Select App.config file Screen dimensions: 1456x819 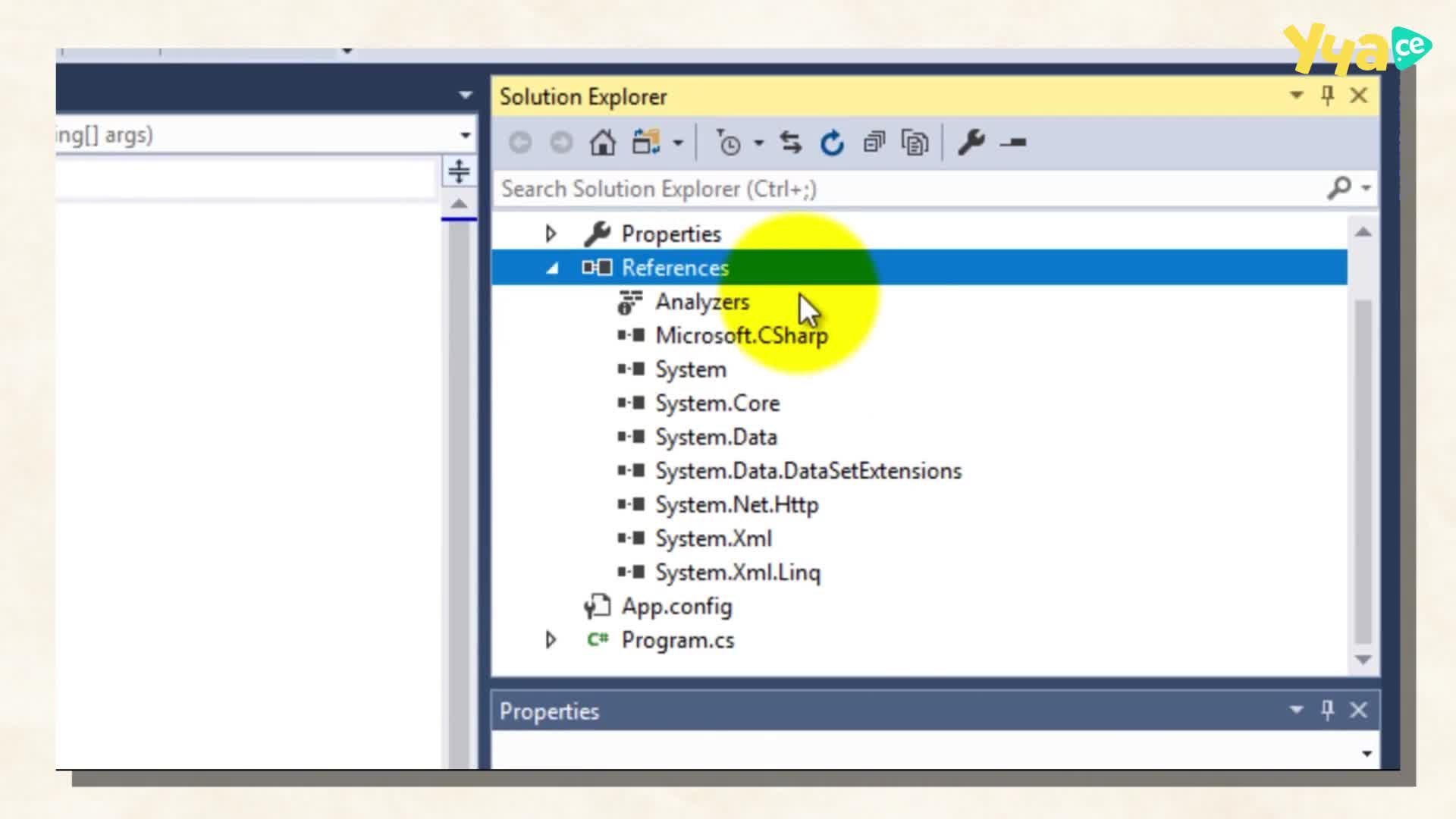(676, 607)
